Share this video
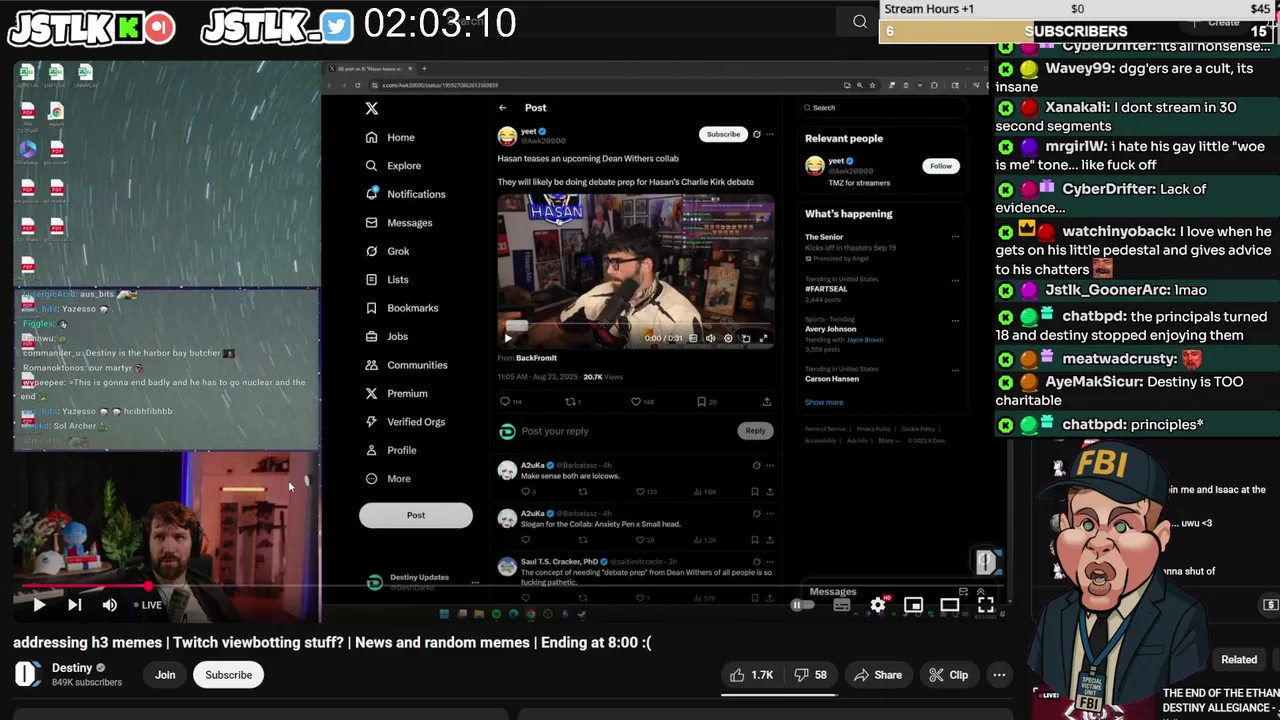1280x720 pixels. tap(877, 675)
